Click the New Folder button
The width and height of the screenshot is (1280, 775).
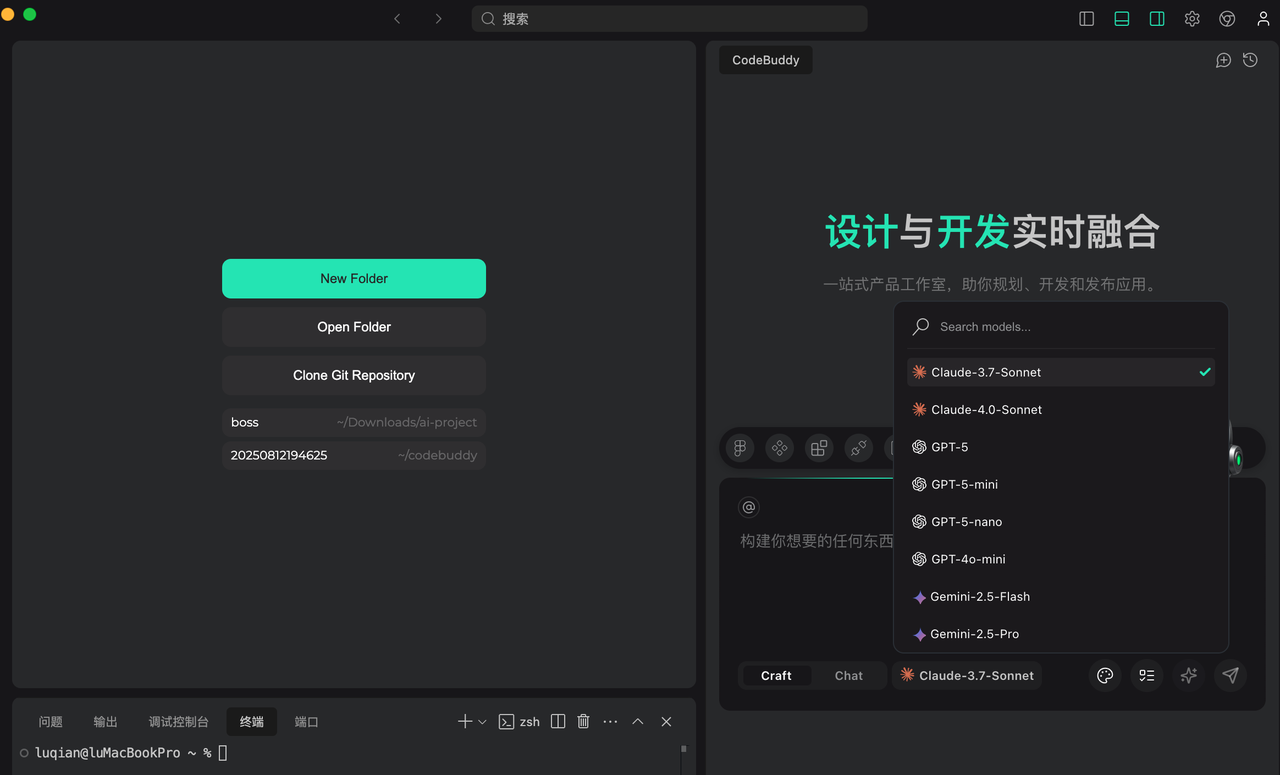pyautogui.click(x=353, y=278)
